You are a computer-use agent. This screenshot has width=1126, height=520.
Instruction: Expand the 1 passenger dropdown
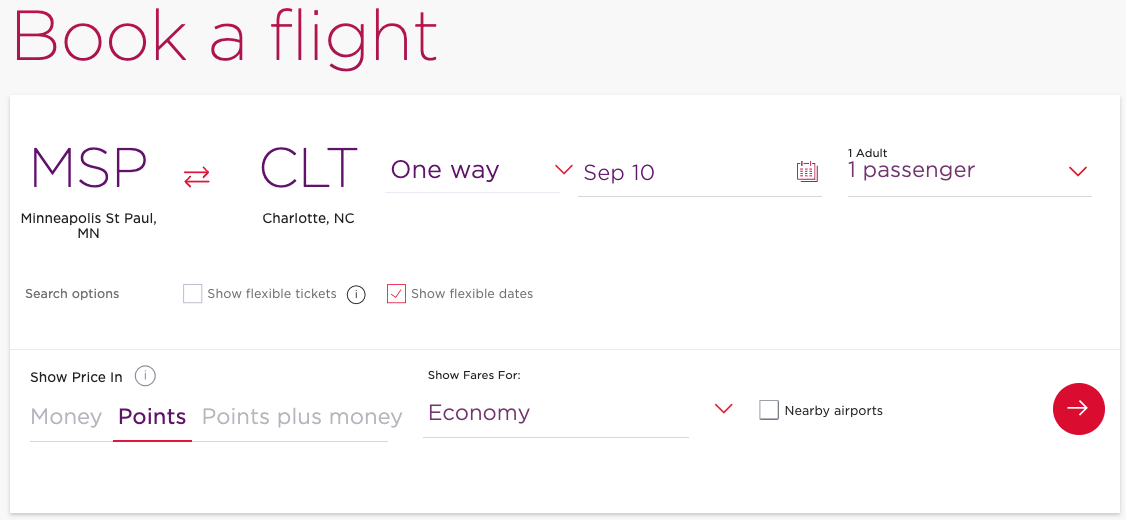(968, 171)
